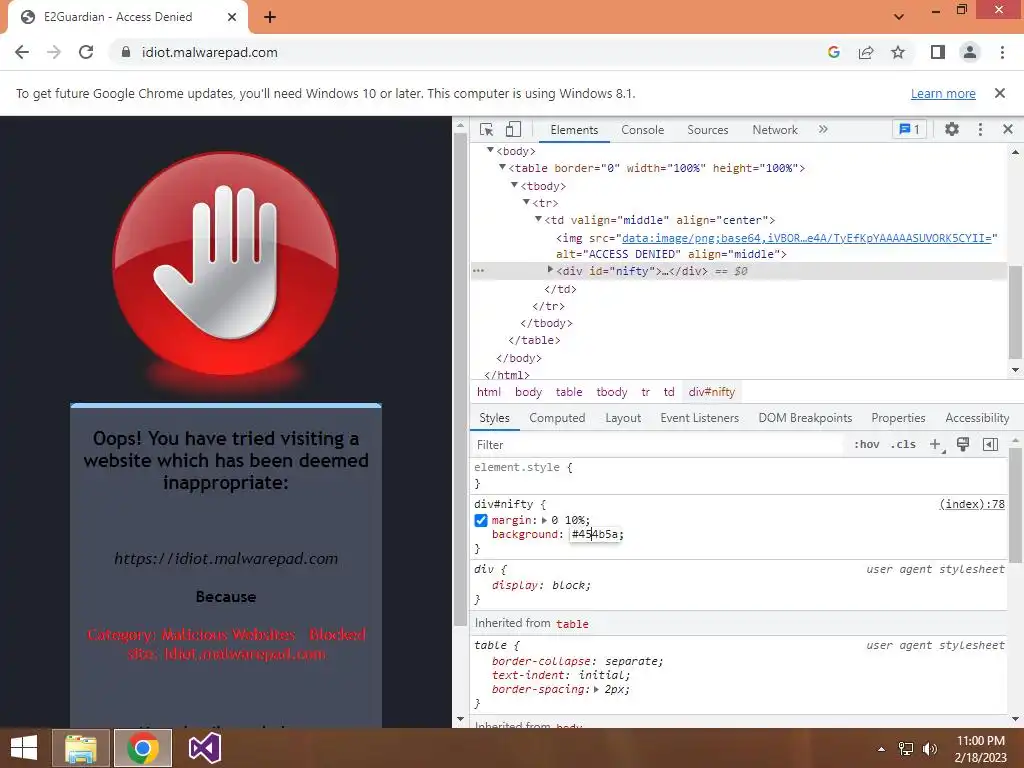Expand the div id nifty node
Image resolution: width=1024 pixels, height=768 pixels.
click(550, 270)
